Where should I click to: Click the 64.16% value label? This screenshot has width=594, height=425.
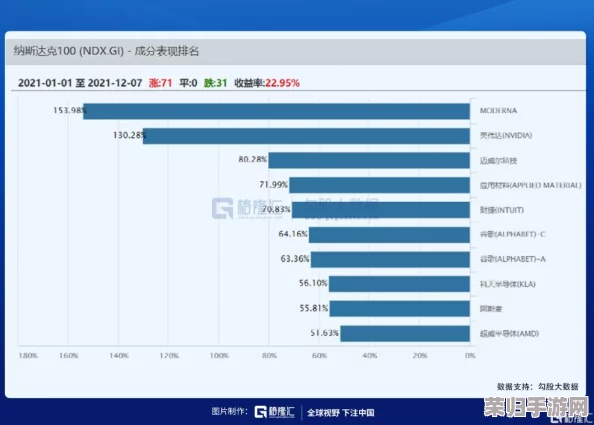point(293,234)
